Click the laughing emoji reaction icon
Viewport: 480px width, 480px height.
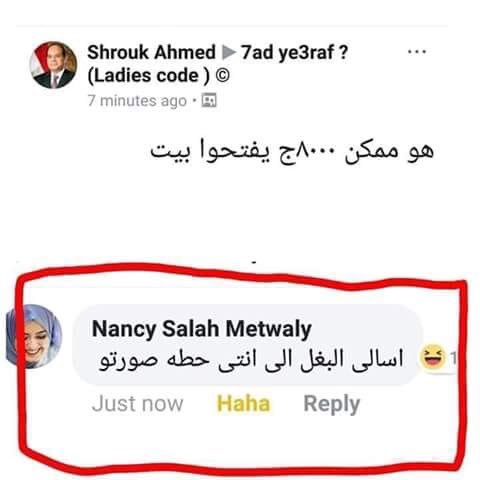pos(433,357)
